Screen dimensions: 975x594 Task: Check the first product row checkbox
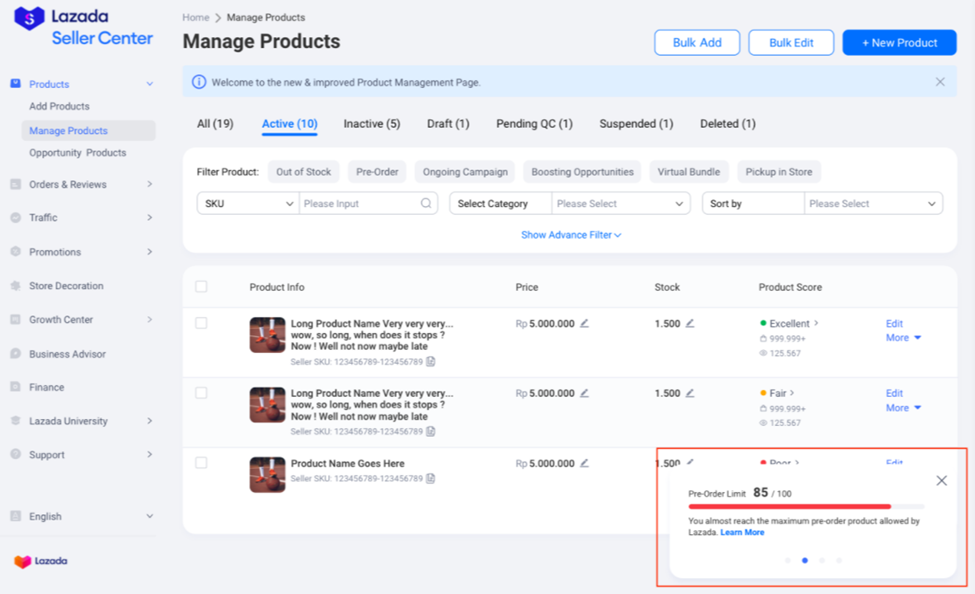pos(201,323)
